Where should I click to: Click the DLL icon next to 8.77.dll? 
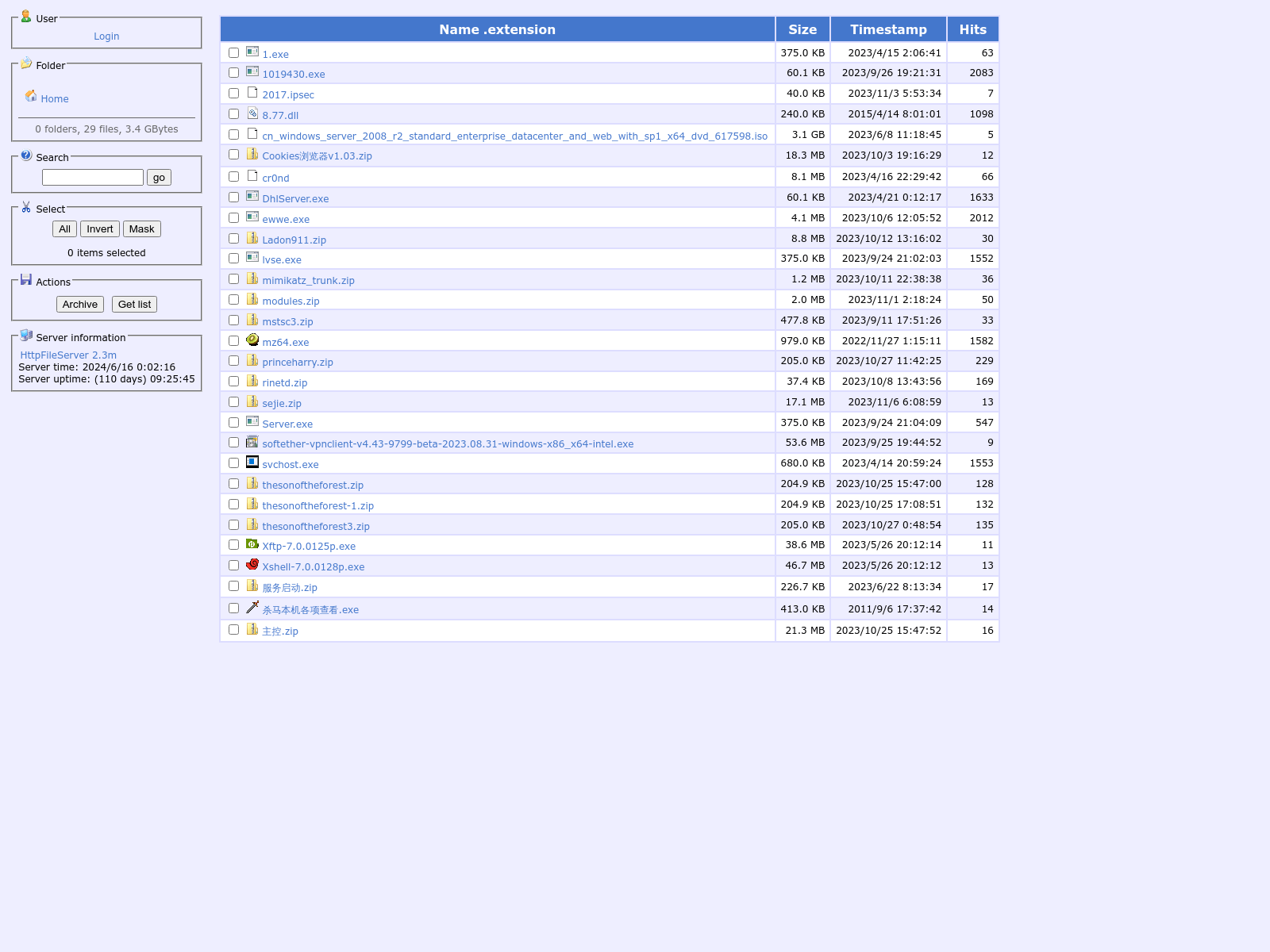click(x=252, y=113)
